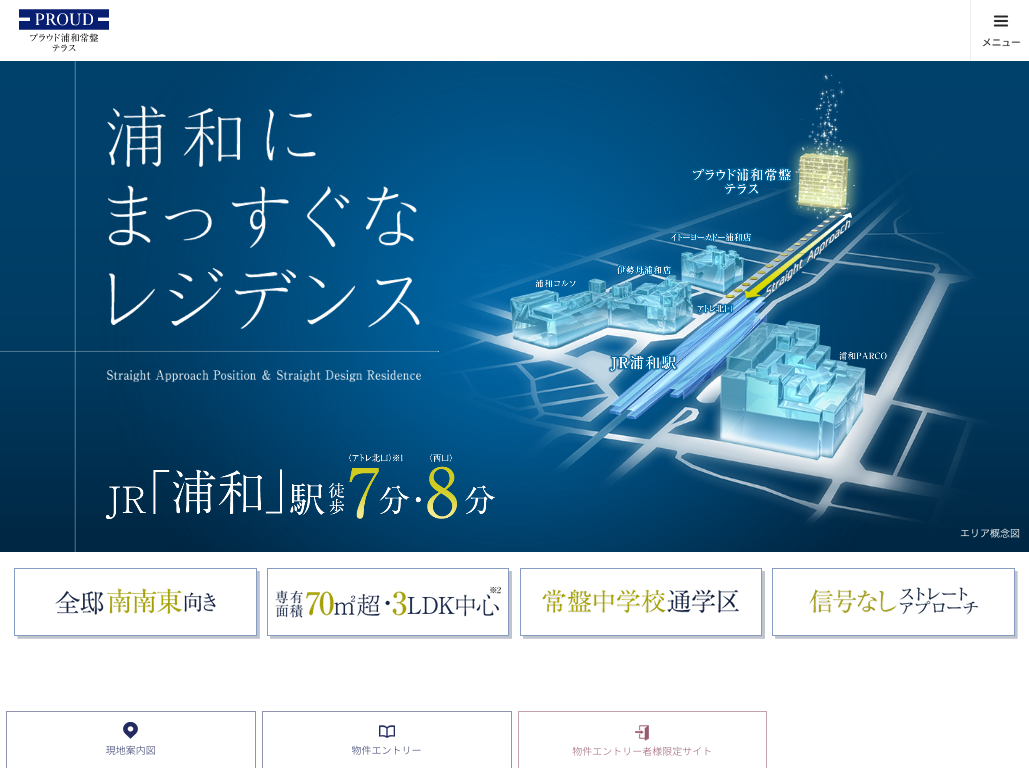Click the Straight Approach Position tagline text

coord(263,376)
